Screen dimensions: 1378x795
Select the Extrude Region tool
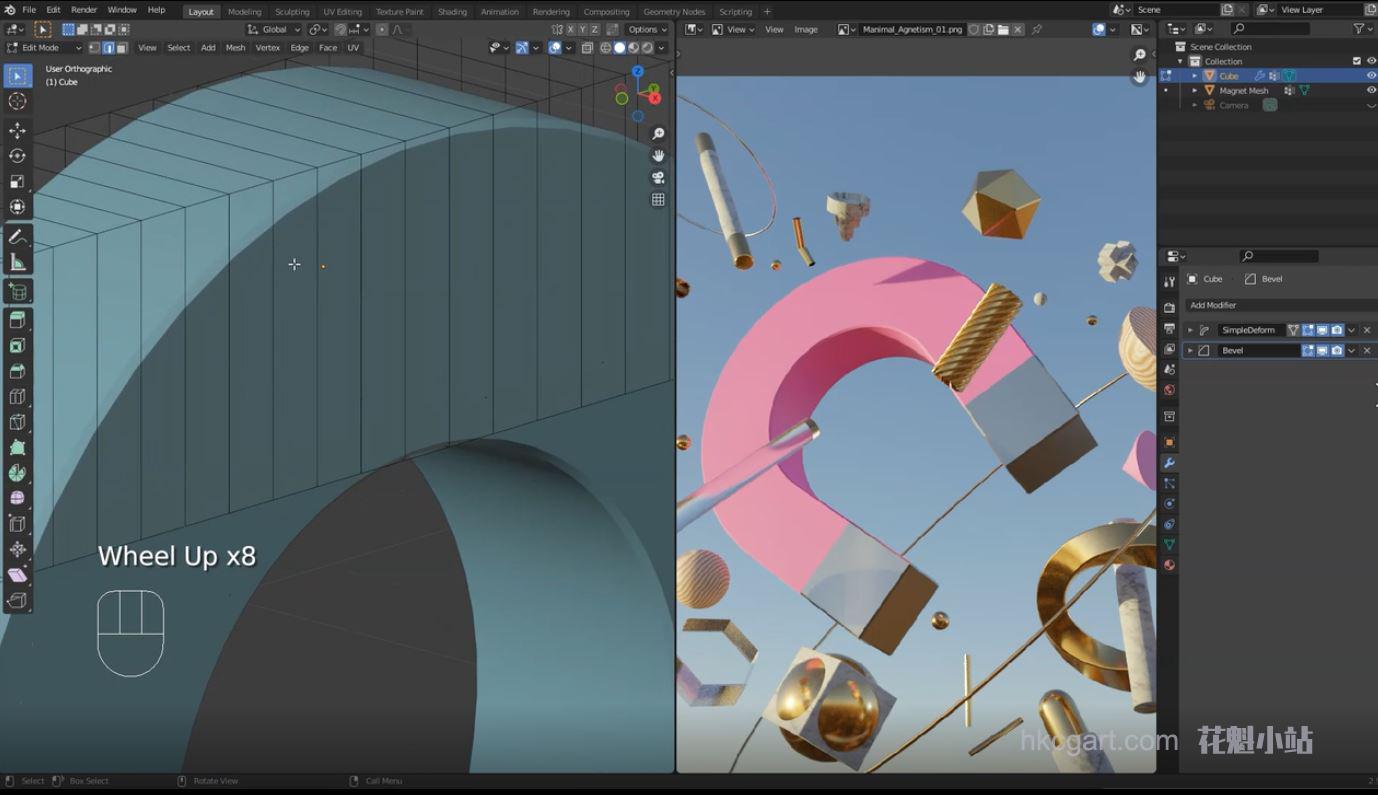click(x=17, y=320)
